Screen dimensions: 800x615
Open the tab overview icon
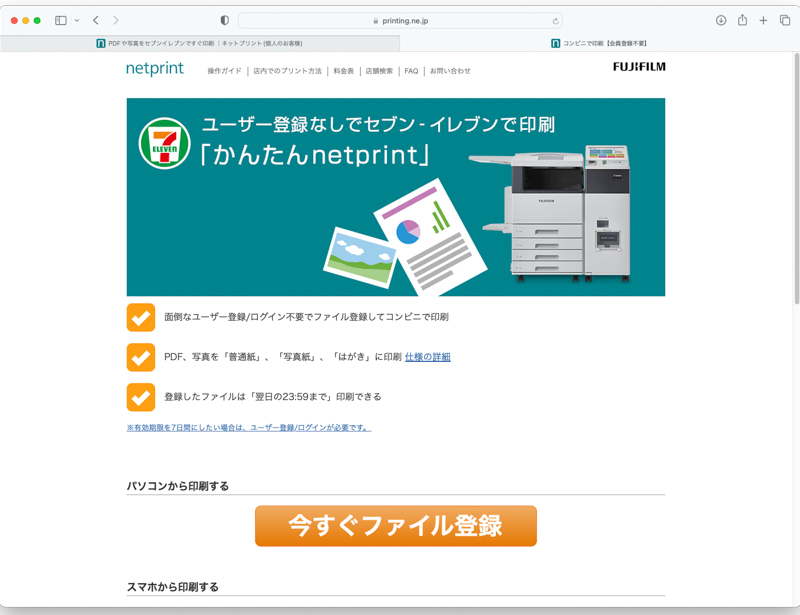(784, 19)
